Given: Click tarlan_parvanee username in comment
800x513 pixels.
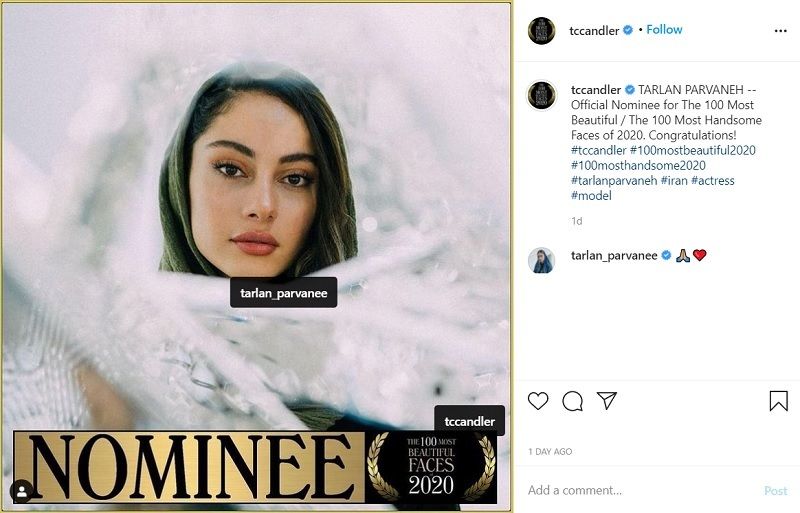Looking at the screenshot, I should [614, 255].
